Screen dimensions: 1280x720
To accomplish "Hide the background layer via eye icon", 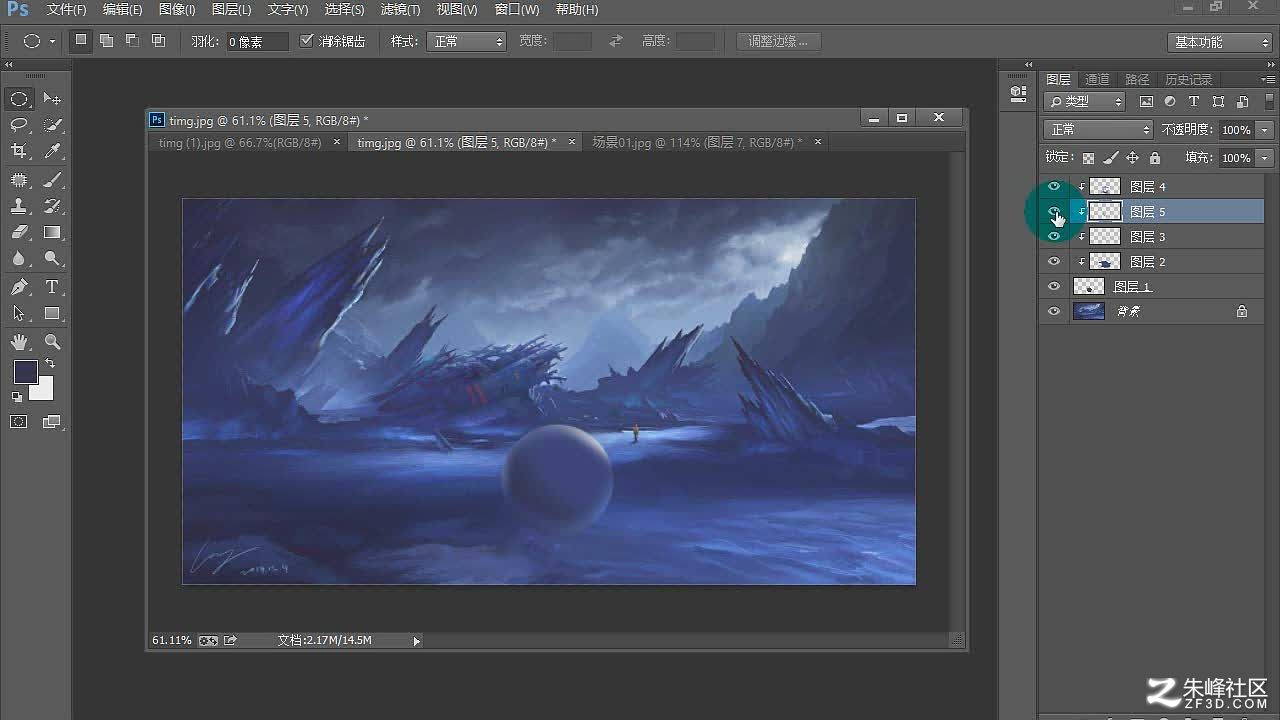I will click(x=1053, y=311).
